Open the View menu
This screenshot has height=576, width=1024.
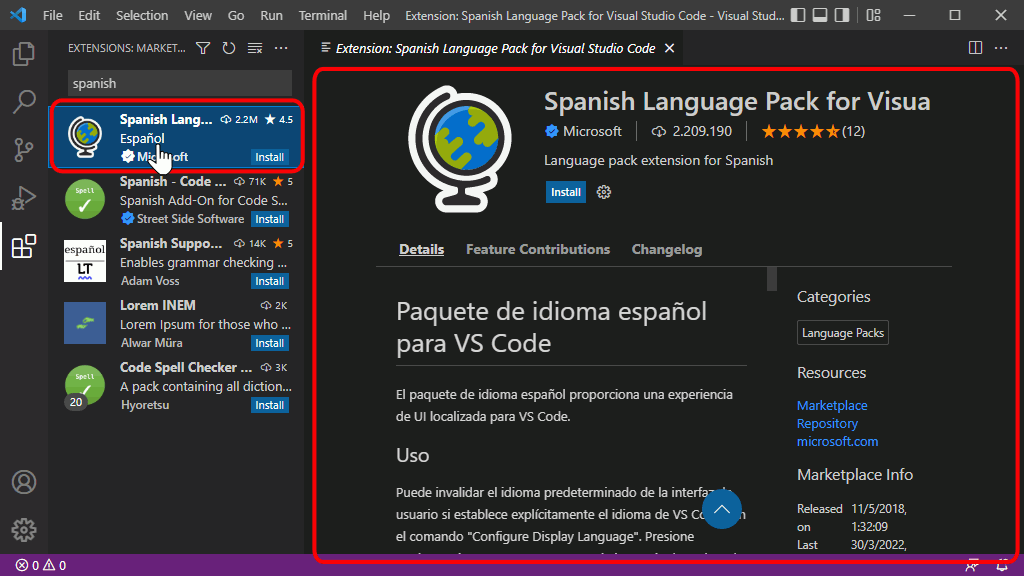[x=197, y=15]
